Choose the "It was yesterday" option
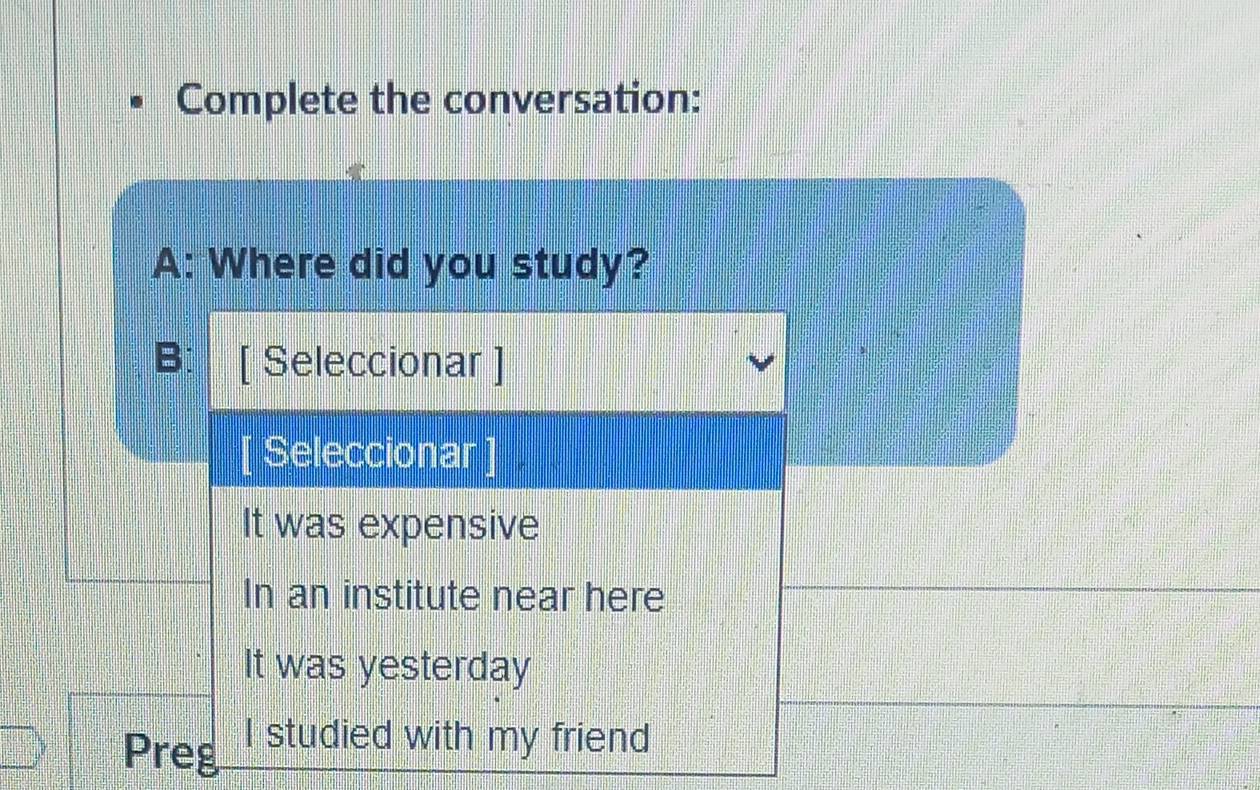 pyautogui.click(x=387, y=667)
